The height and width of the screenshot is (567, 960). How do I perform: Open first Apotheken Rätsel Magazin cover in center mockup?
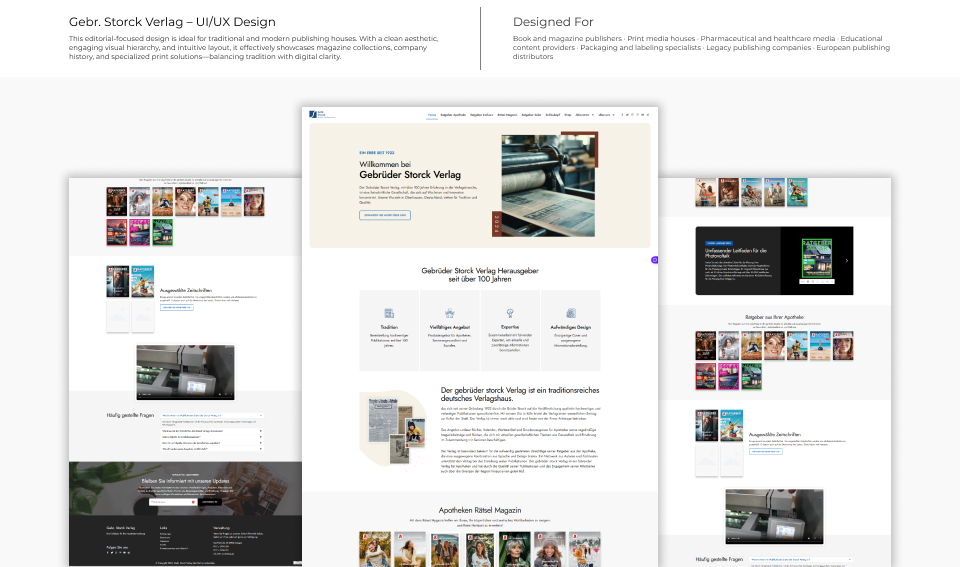tap(375, 549)
